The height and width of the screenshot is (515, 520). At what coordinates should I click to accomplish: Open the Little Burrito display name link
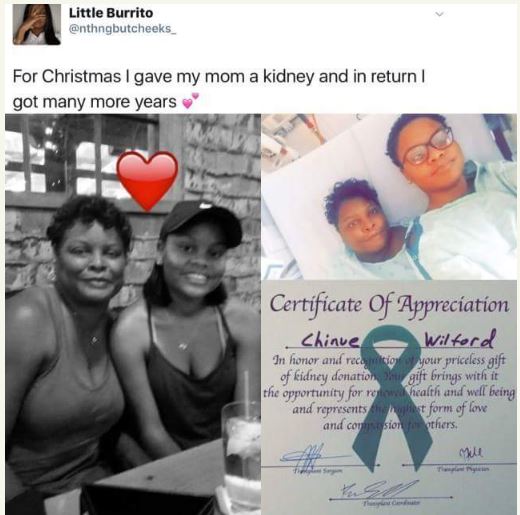tap(111, 13)
